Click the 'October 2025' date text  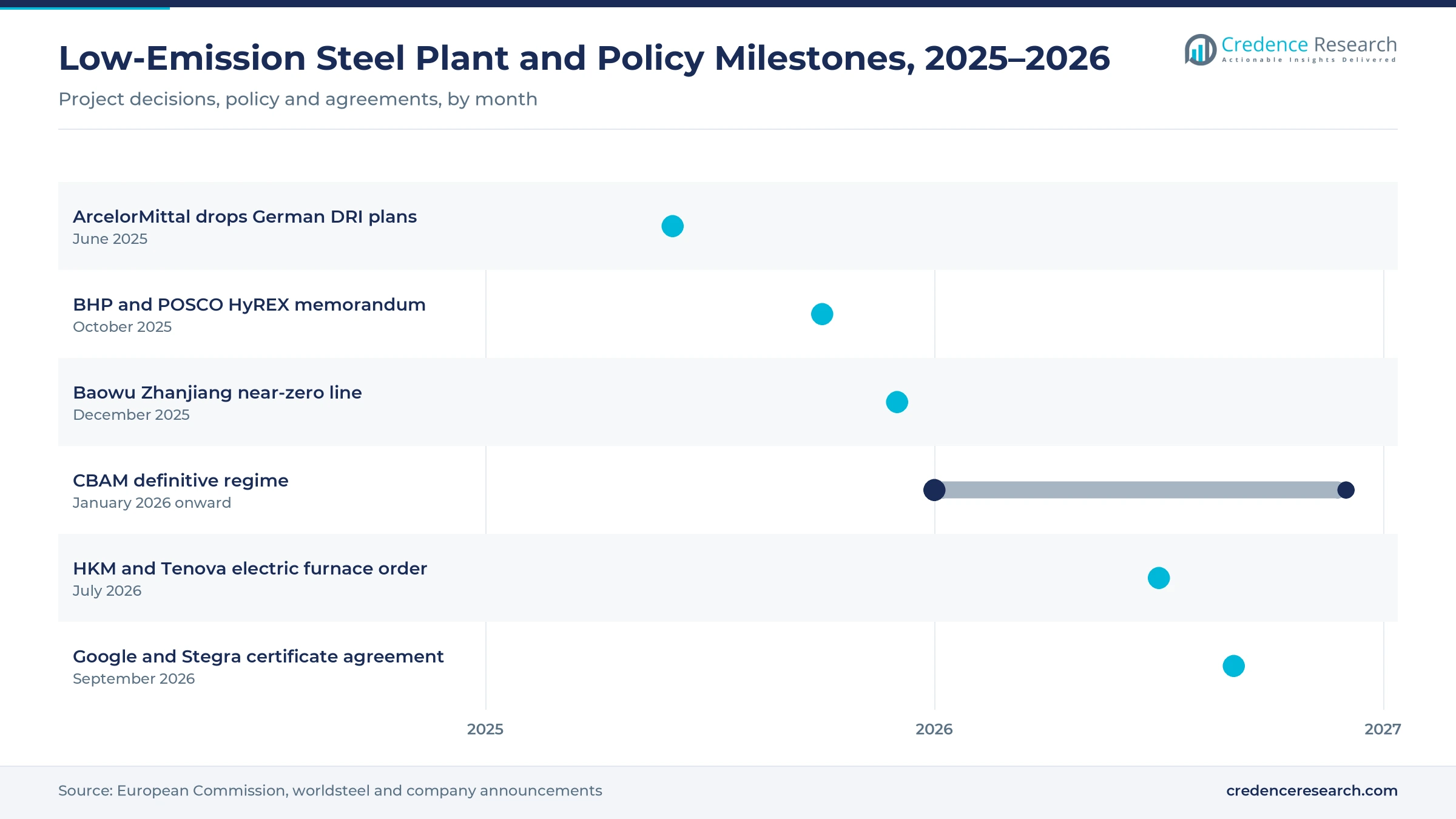pos(122,327)
